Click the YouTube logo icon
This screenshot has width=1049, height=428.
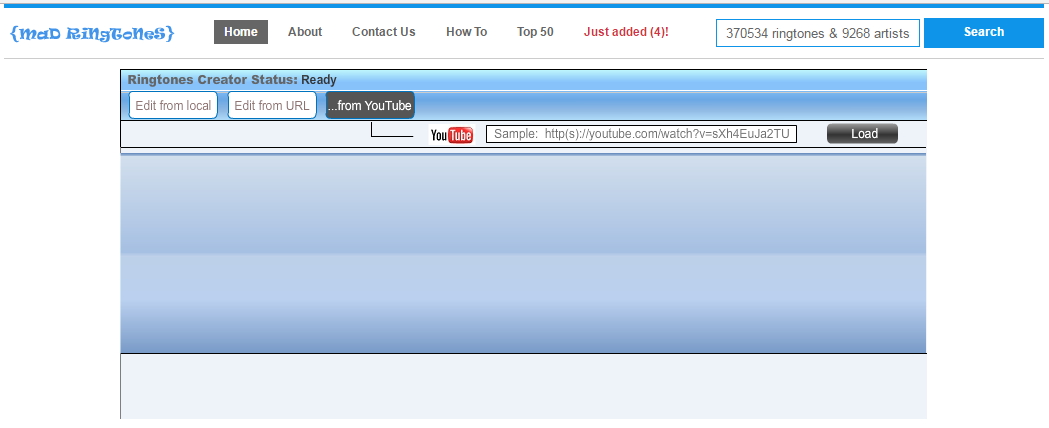(451, 135)
